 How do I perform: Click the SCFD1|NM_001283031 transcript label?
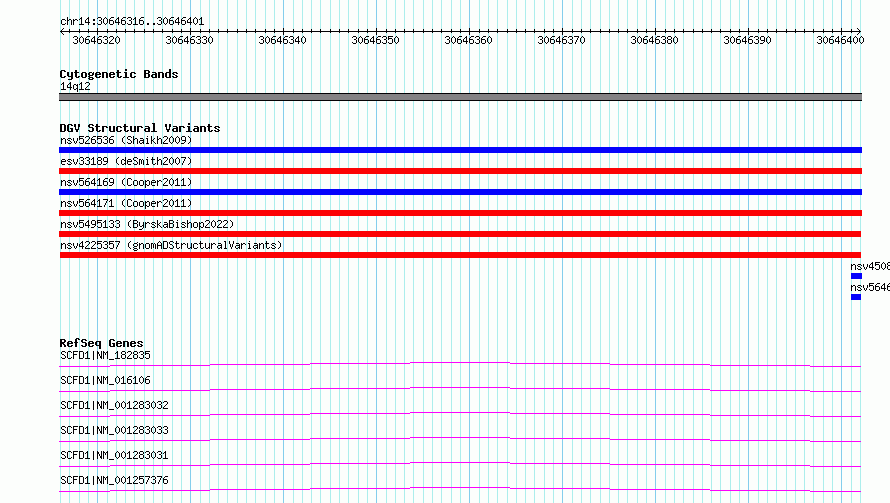click(x=114, y=455)
